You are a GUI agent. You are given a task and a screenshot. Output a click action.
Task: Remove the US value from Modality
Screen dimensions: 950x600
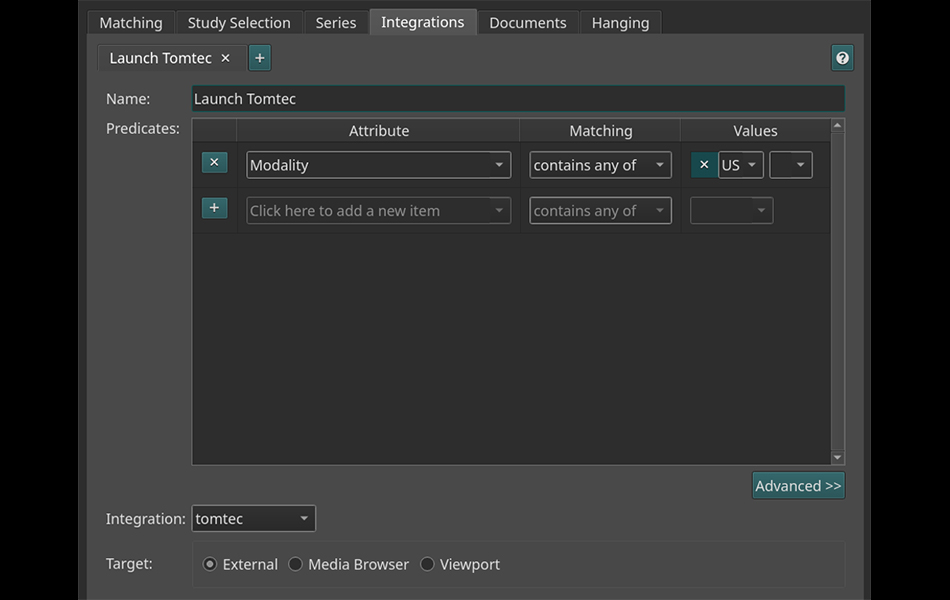coord(704,165)
